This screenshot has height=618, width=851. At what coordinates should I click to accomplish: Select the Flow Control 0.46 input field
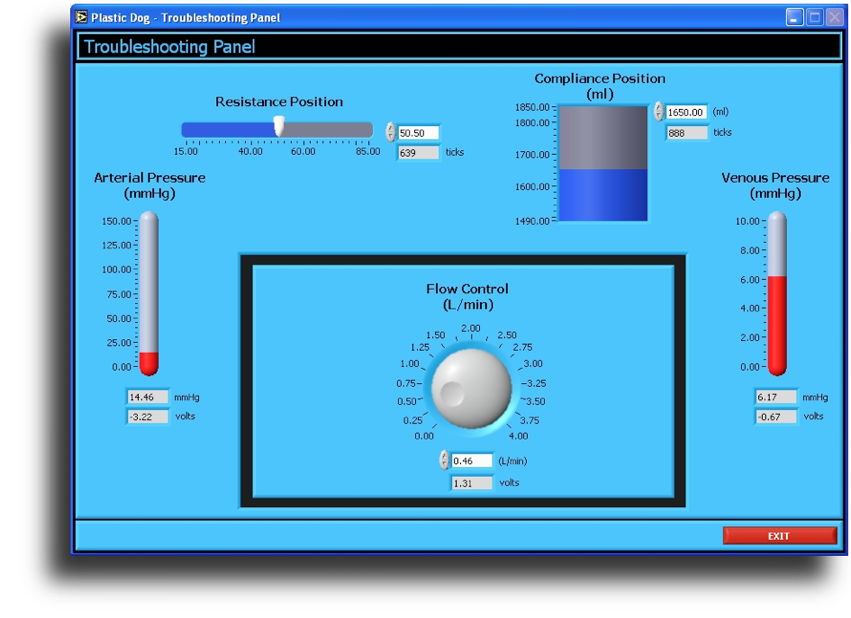(471, 461)
